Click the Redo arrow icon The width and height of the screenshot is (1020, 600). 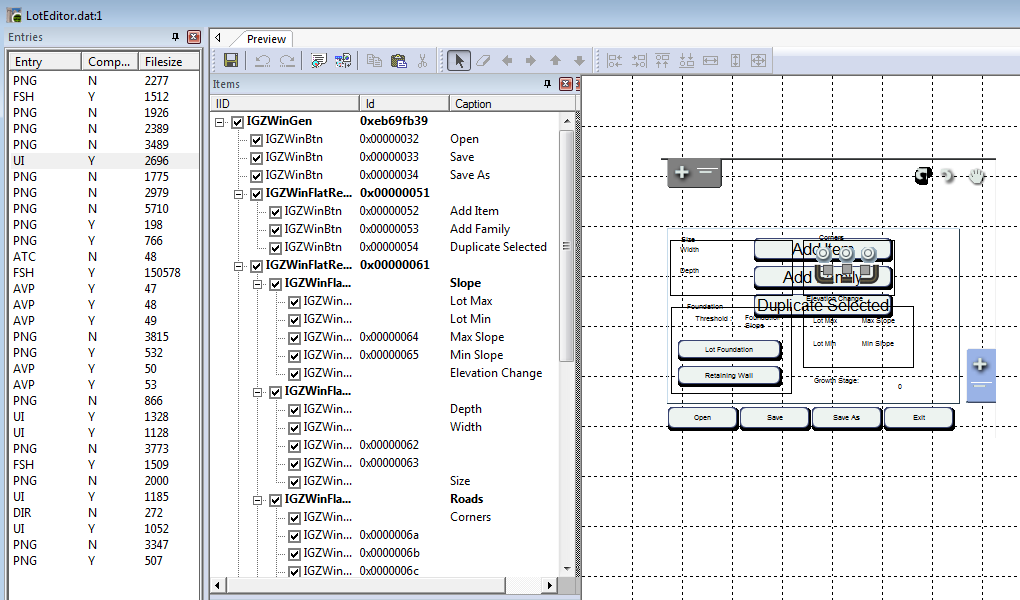(287, 61)
